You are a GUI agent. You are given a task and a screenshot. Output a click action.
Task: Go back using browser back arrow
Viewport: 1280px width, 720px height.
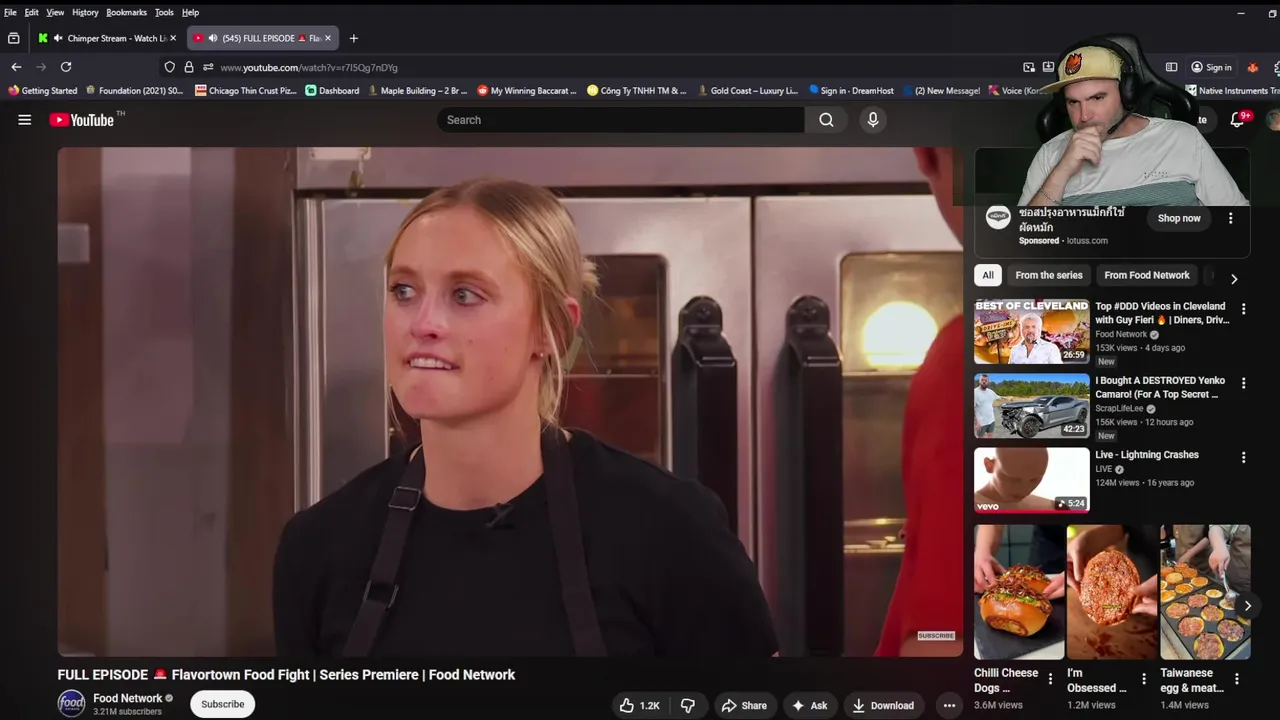click(x=16, y=67)
